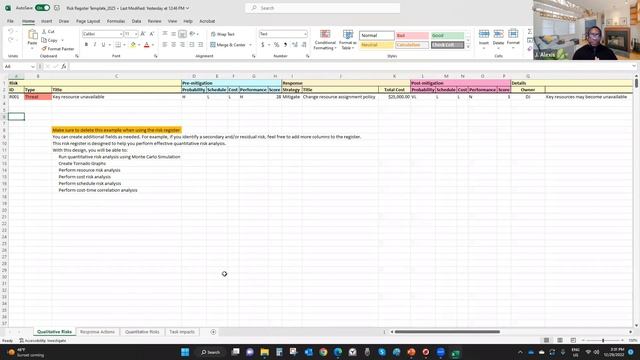Apply the Bad cell style
The height and width of the screenshot is (360, 640).
click(412, 36)
